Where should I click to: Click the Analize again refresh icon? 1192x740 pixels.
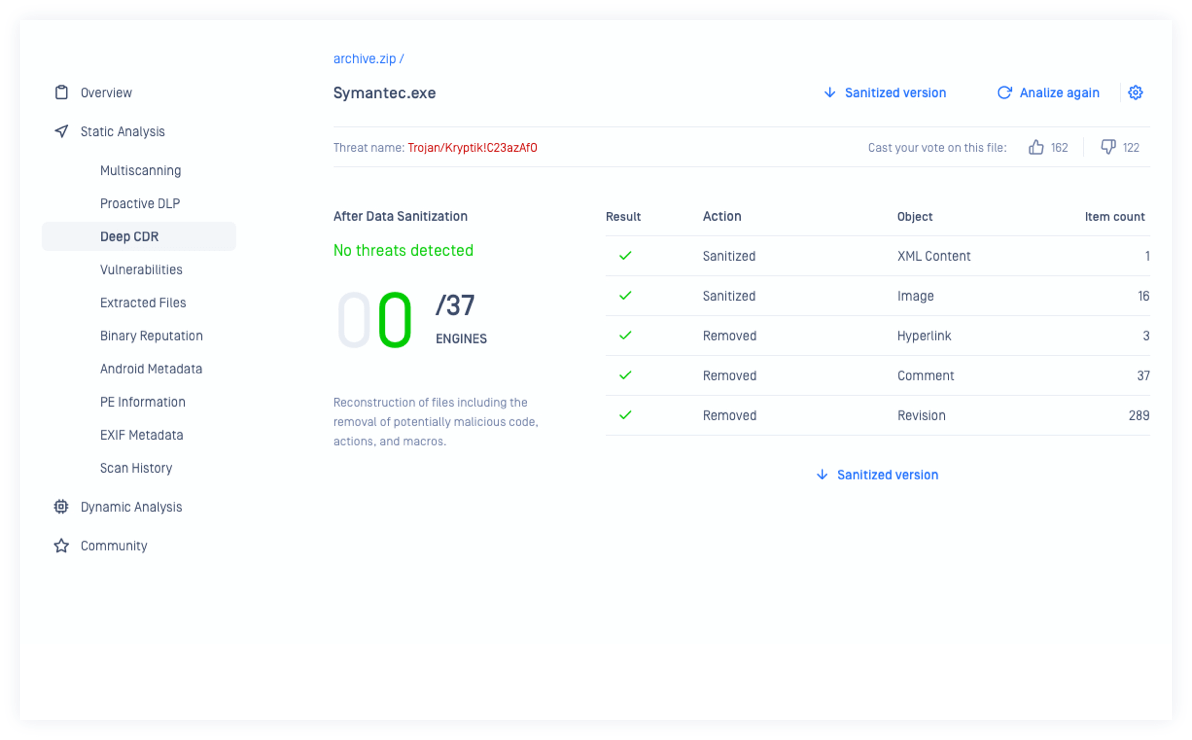1004,93
